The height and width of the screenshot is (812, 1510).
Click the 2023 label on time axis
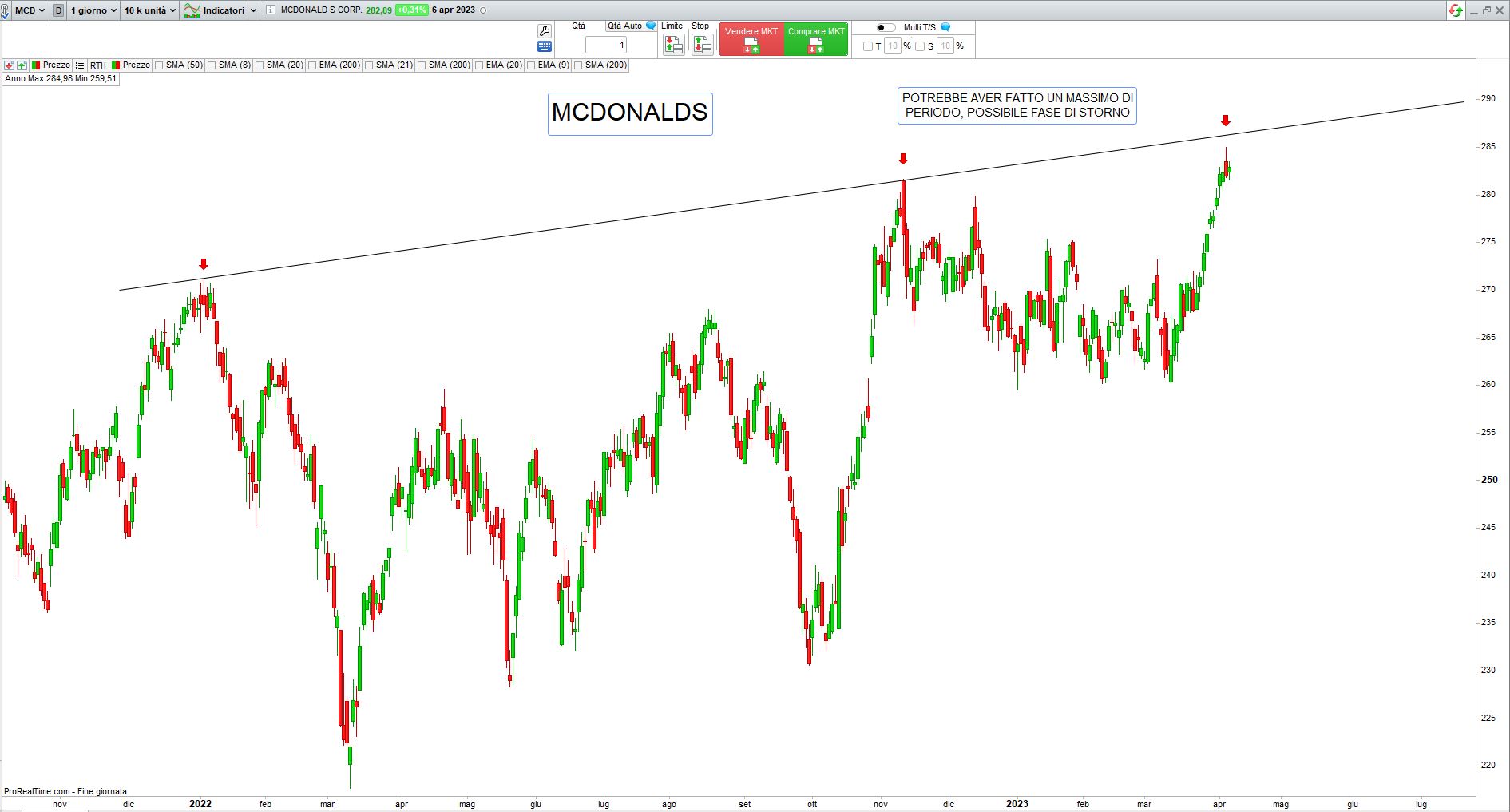(1017, 804)
